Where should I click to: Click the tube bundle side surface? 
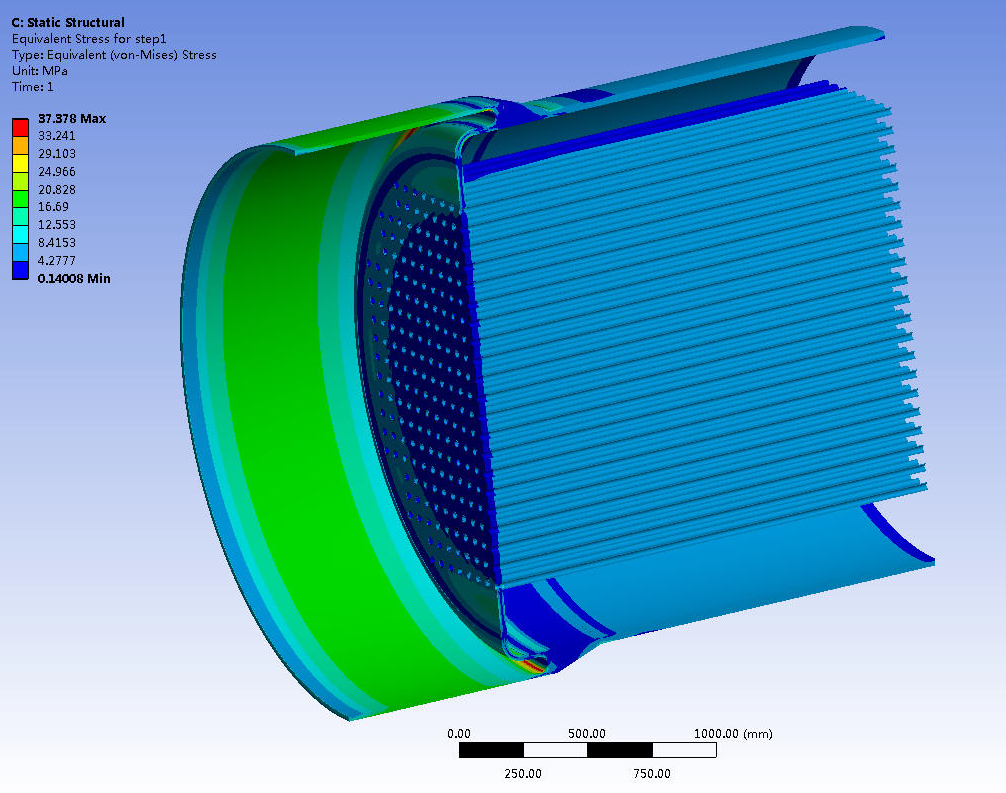click(x=690, y=350)
